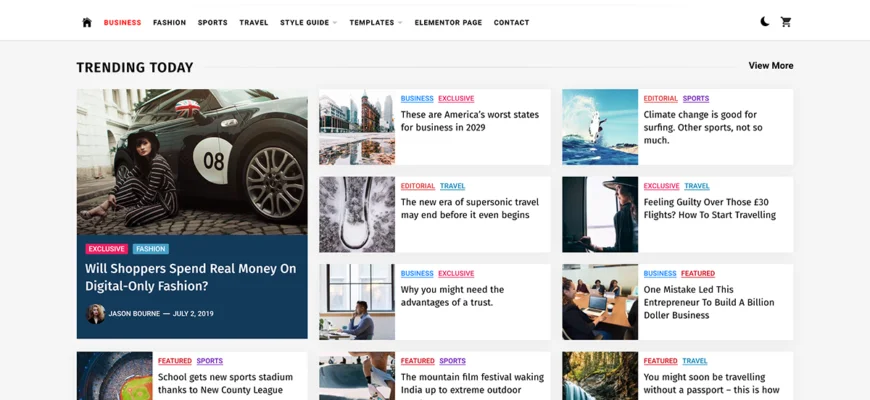Click the surfing shark article thumbnail
The width and height of the screenshot is (870, 400).
coord(600,127)
